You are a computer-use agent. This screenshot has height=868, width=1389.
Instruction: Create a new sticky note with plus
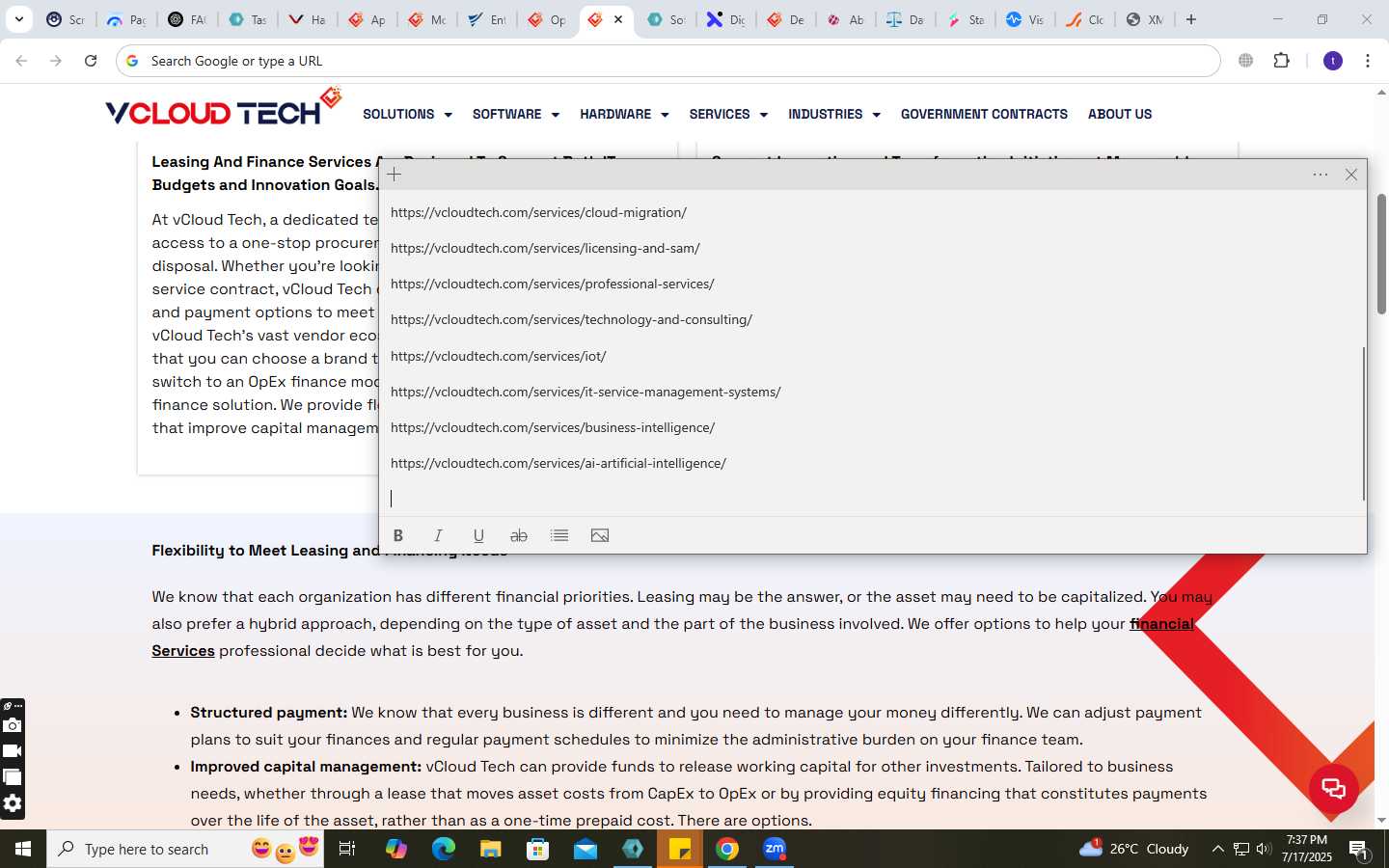tap(395, 175)
